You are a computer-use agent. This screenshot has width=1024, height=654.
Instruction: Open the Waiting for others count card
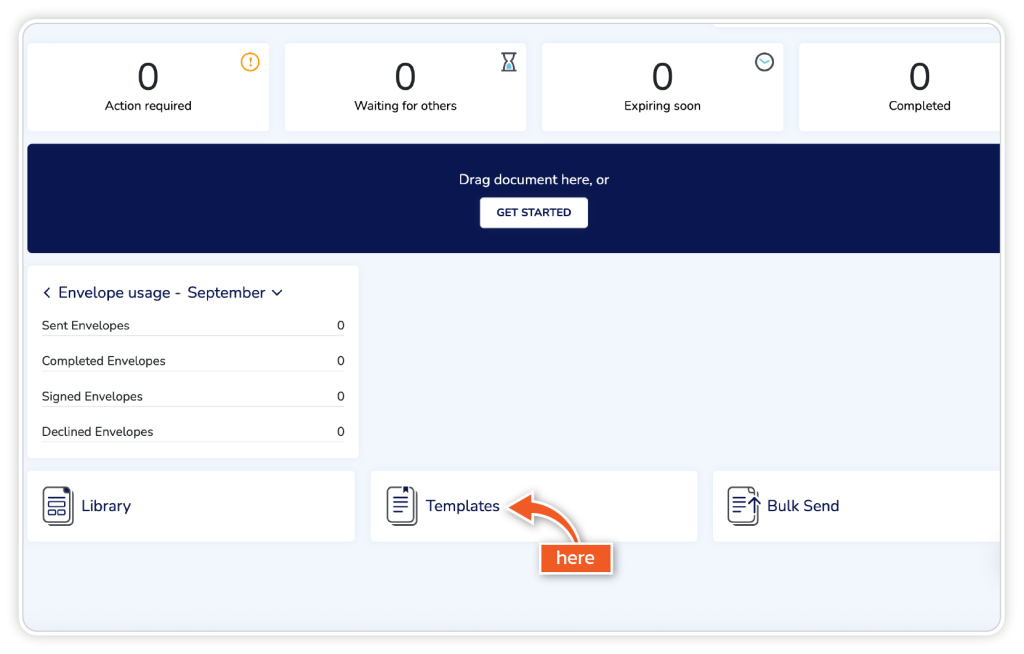pyautogui.click(x=405, y=87)
